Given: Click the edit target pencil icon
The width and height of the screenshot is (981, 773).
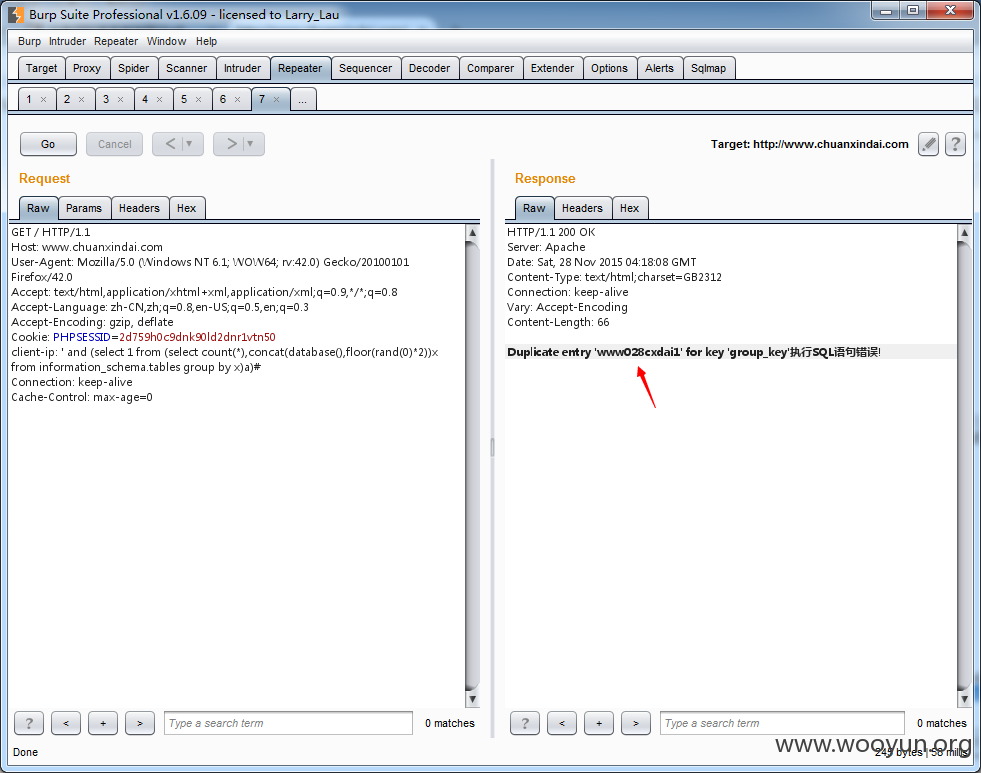Looking at the screenshot, I should 928,144.
